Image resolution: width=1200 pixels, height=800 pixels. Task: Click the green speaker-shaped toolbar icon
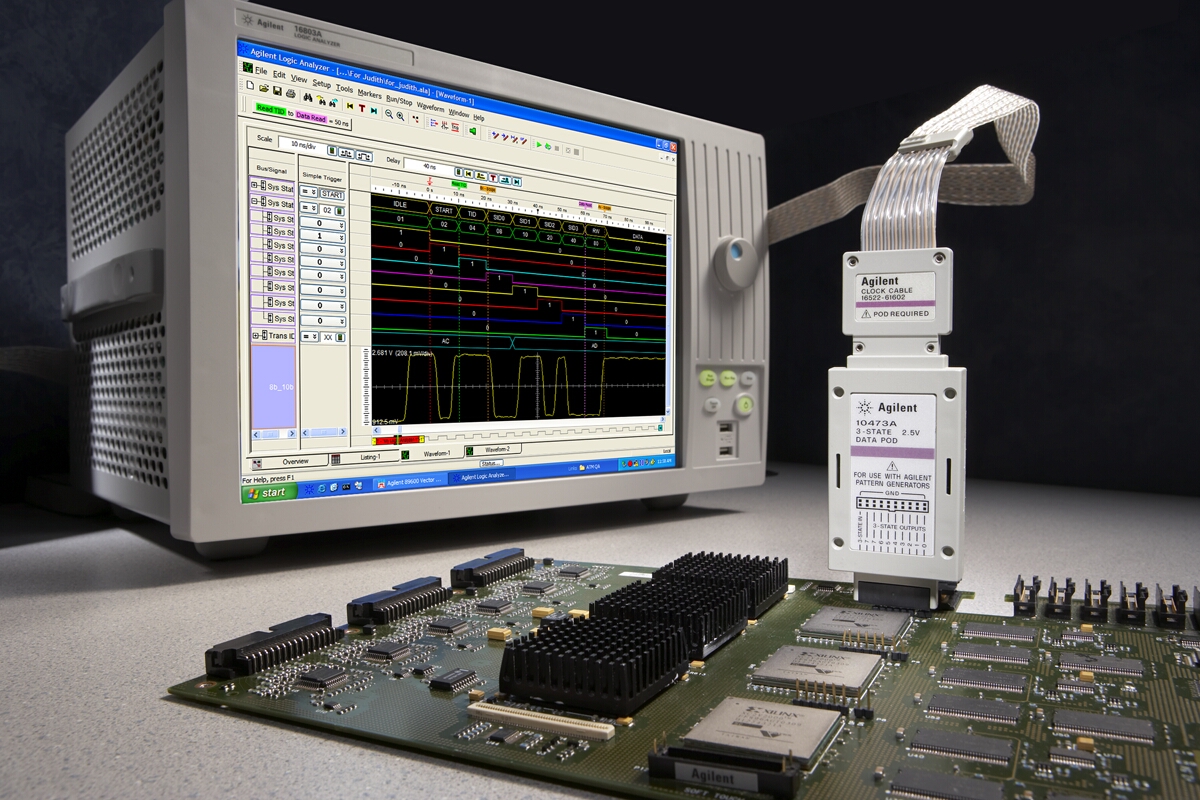coord(473,130)
